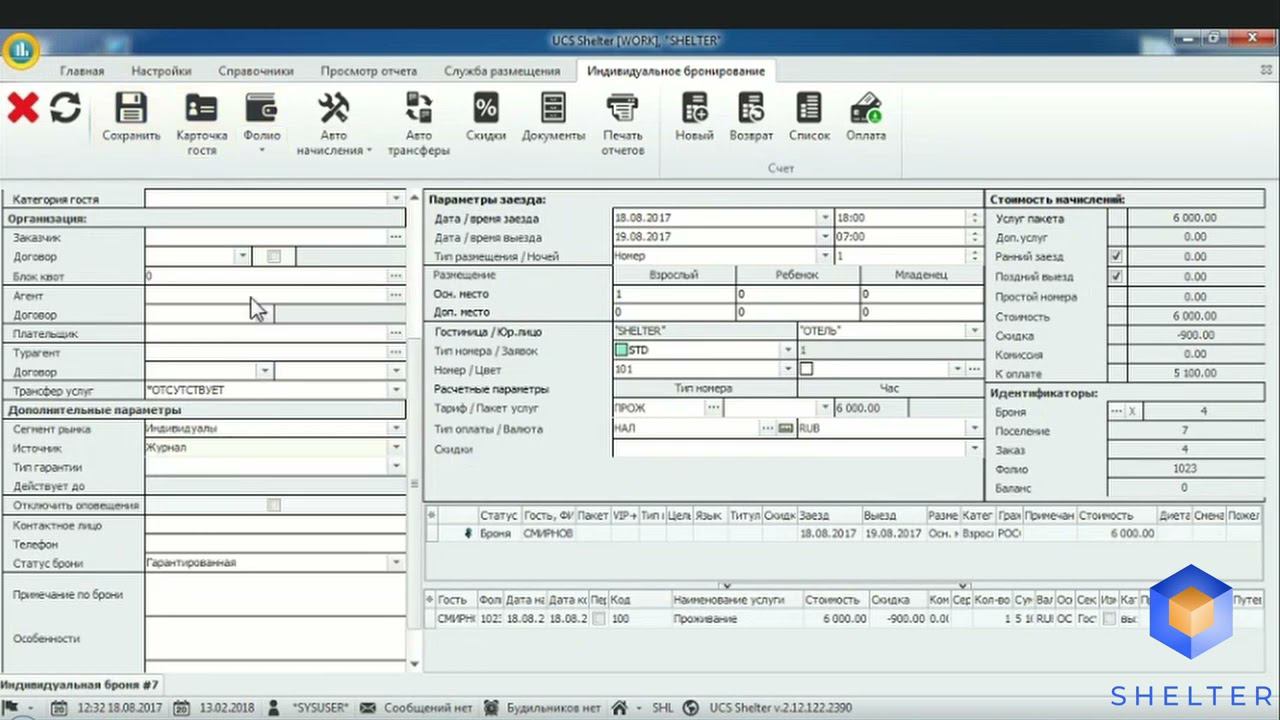Click home icon in status bar
This screenshot has height=720, width=1280.
(x=619, y=707)
